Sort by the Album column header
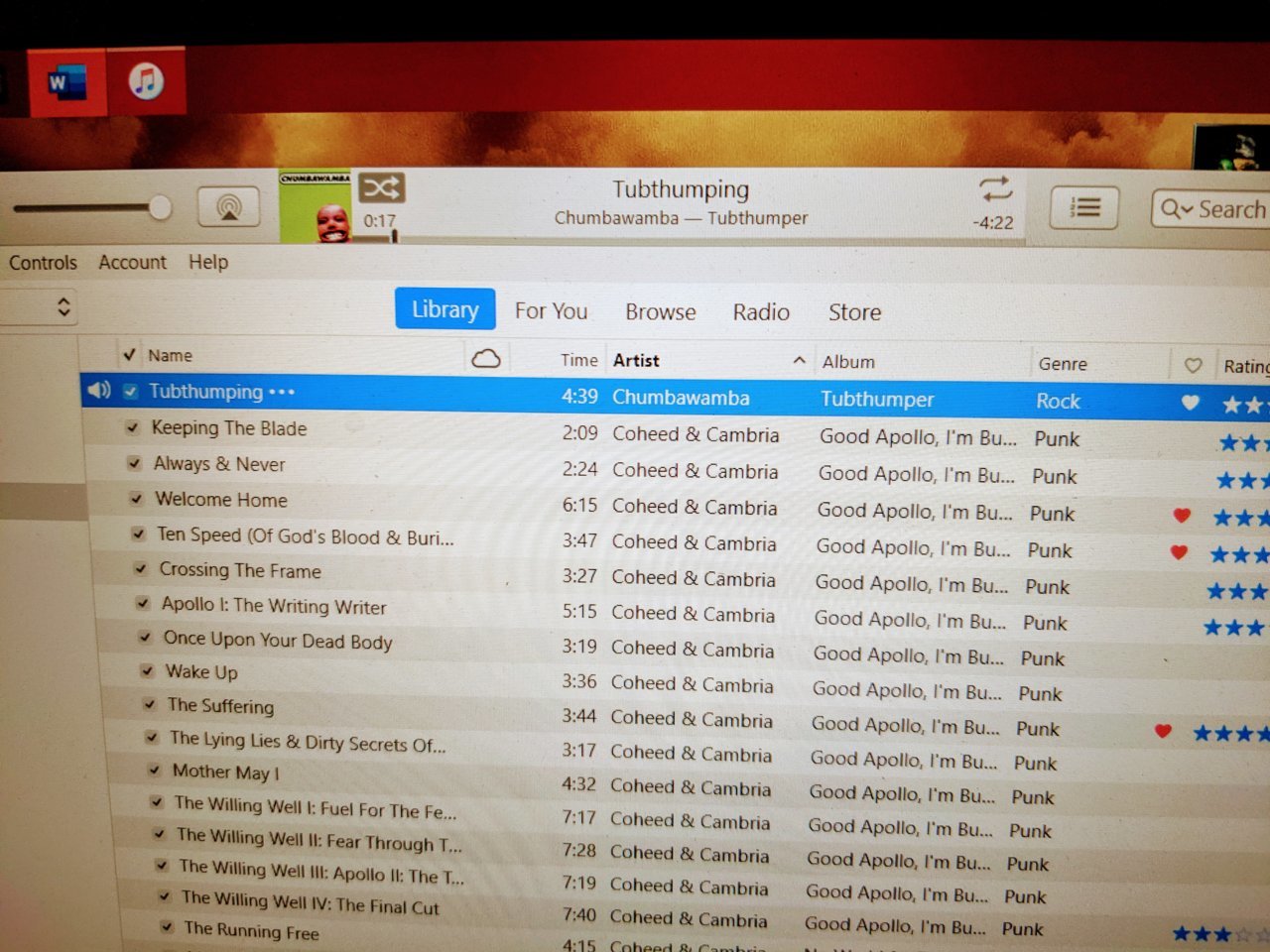This screenshot has height=952, width=1270. click(848, 362)
